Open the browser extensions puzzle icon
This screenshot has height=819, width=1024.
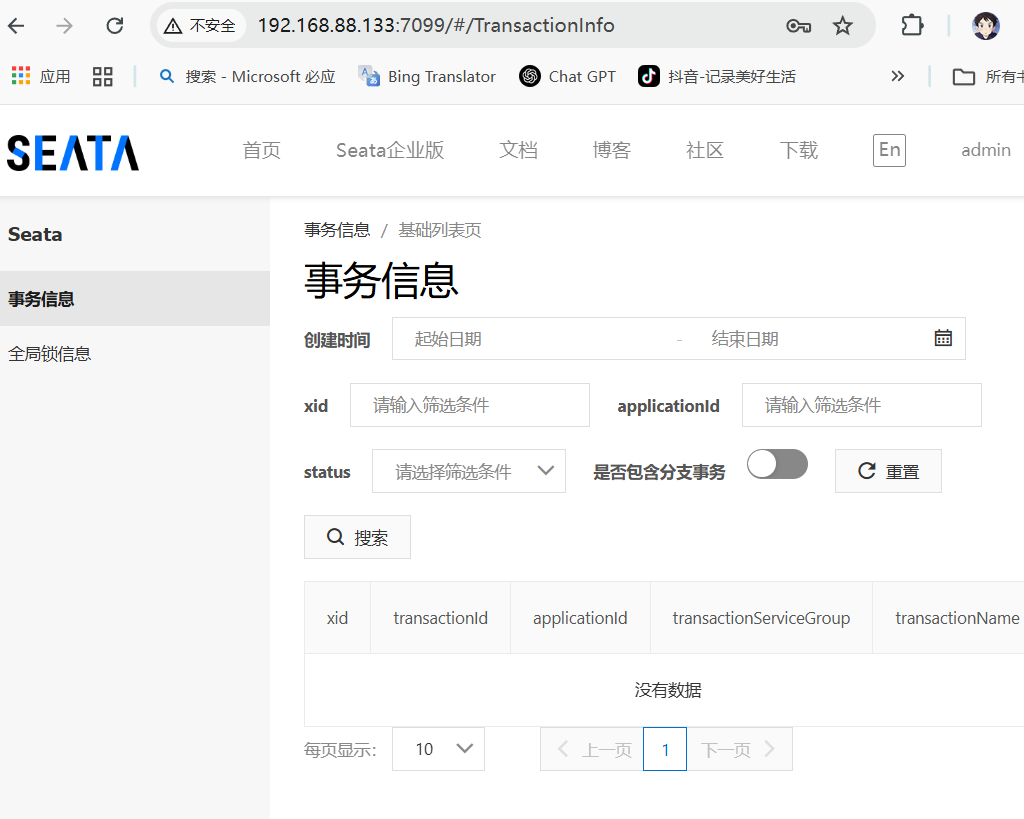(x=912, y=26)
